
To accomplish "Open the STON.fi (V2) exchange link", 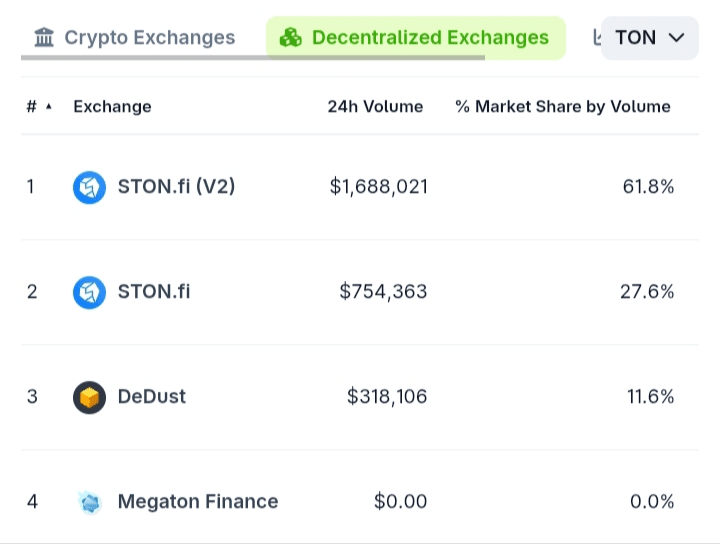I will tap(176, 186).
